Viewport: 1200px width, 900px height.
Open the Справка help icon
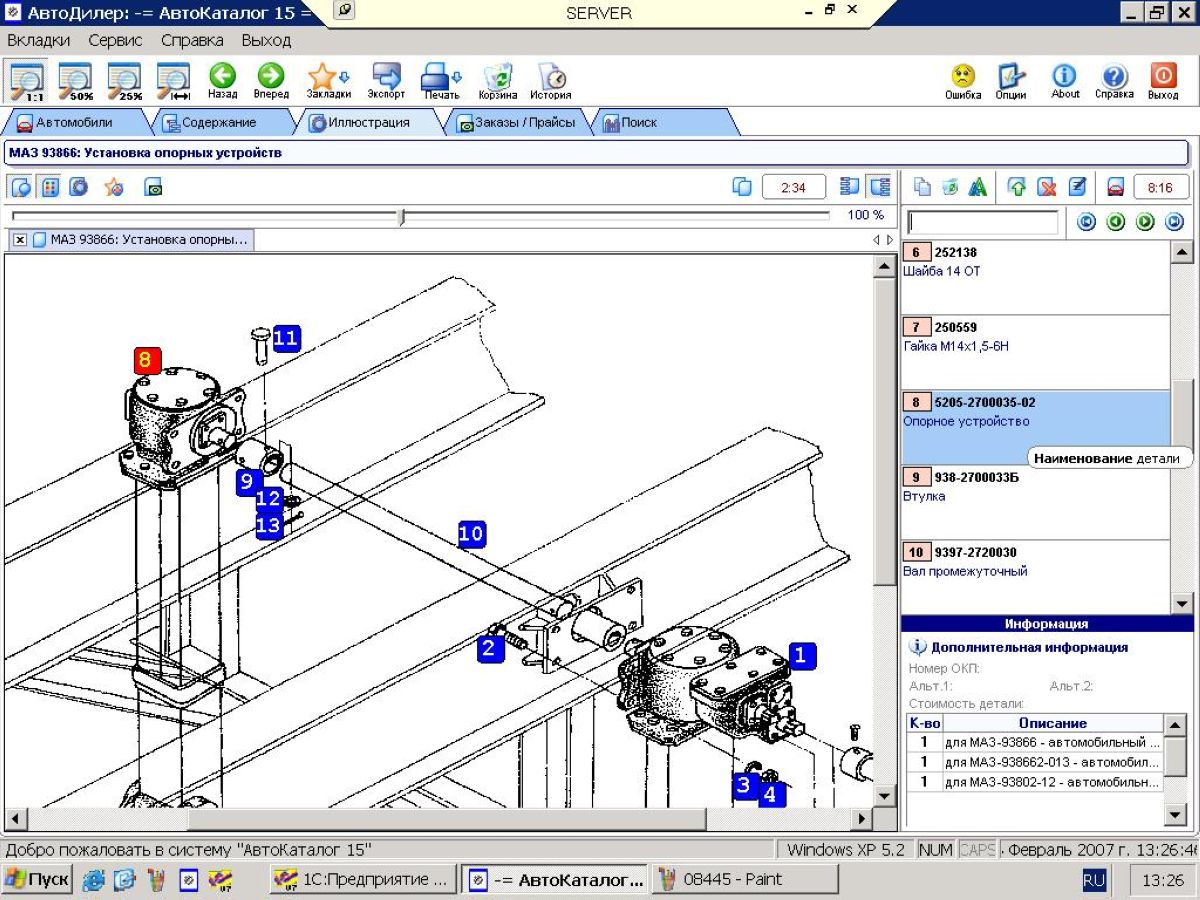tap(1114, 80)
